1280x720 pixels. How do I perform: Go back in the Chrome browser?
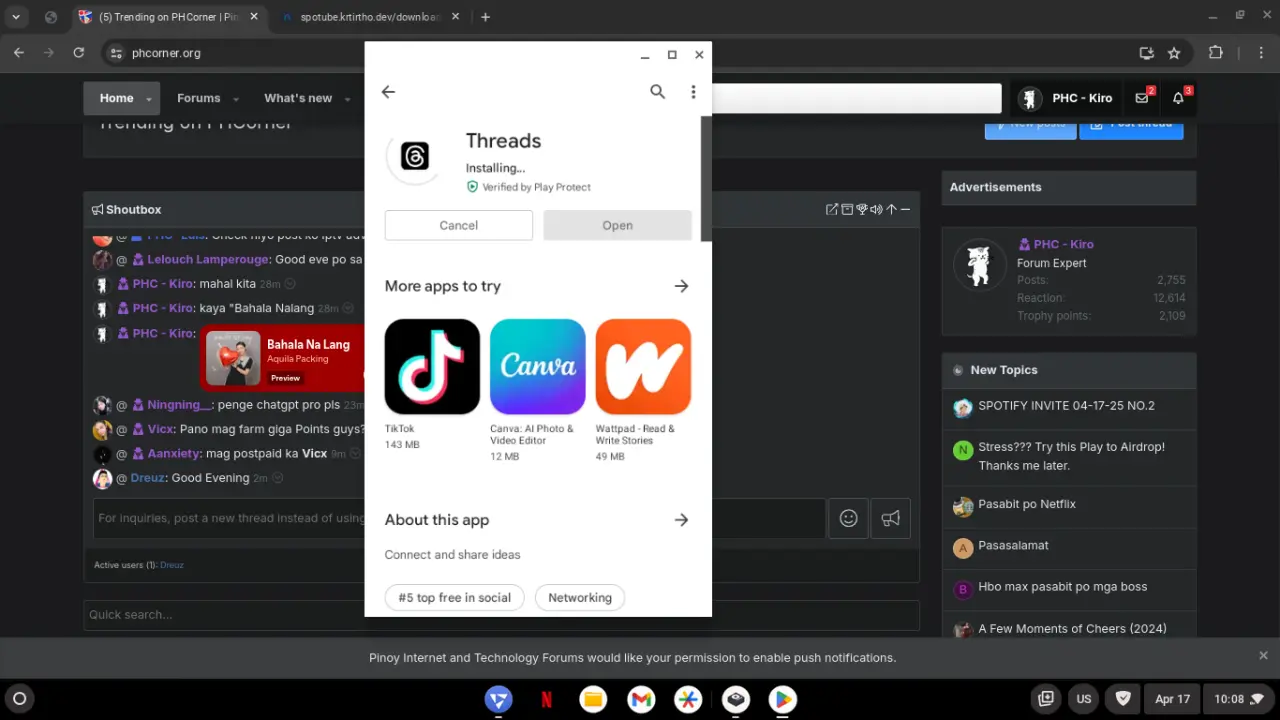tap(19, 53)
